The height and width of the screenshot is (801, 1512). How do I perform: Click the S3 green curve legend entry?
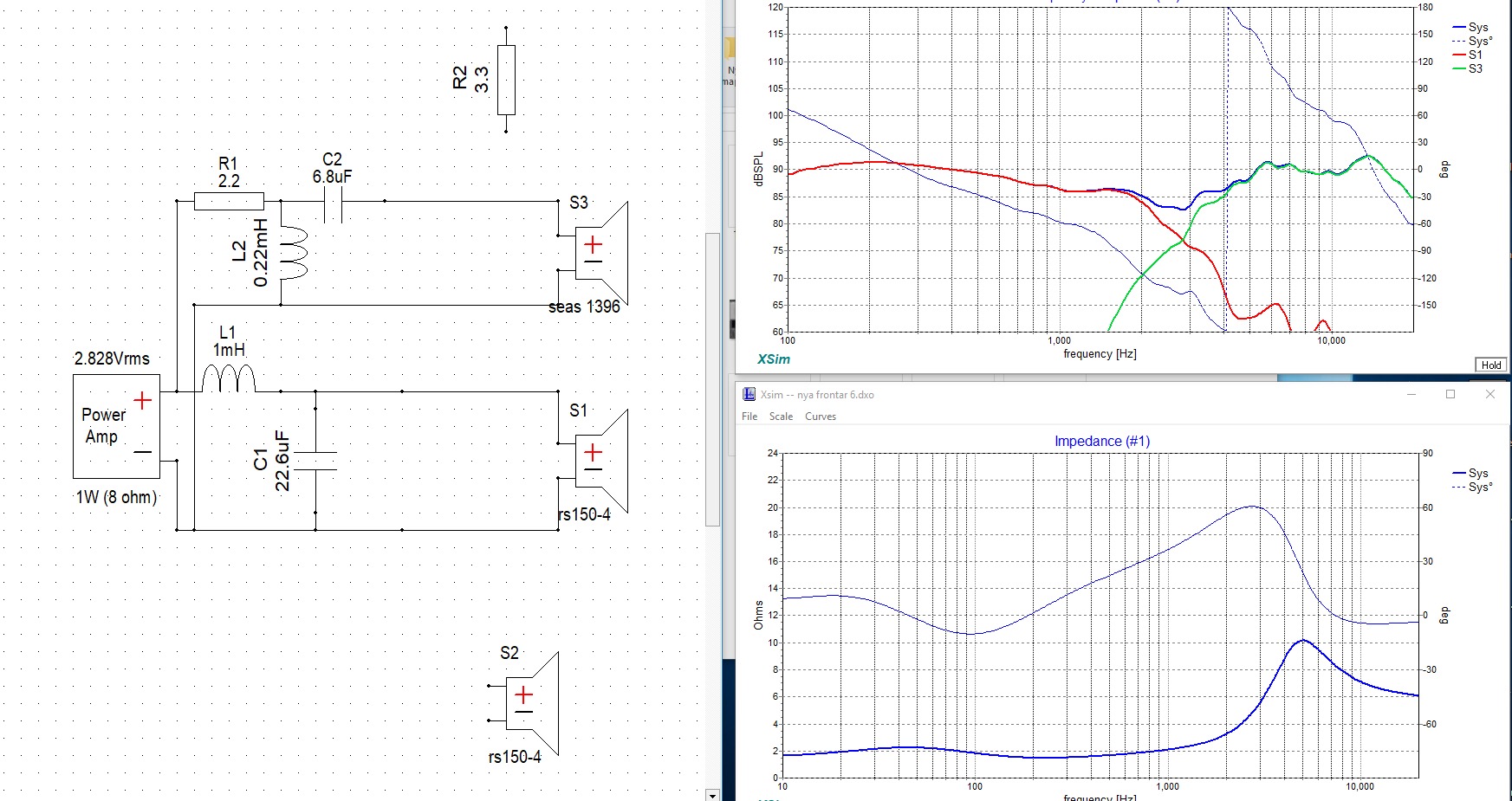(1469, 68)
